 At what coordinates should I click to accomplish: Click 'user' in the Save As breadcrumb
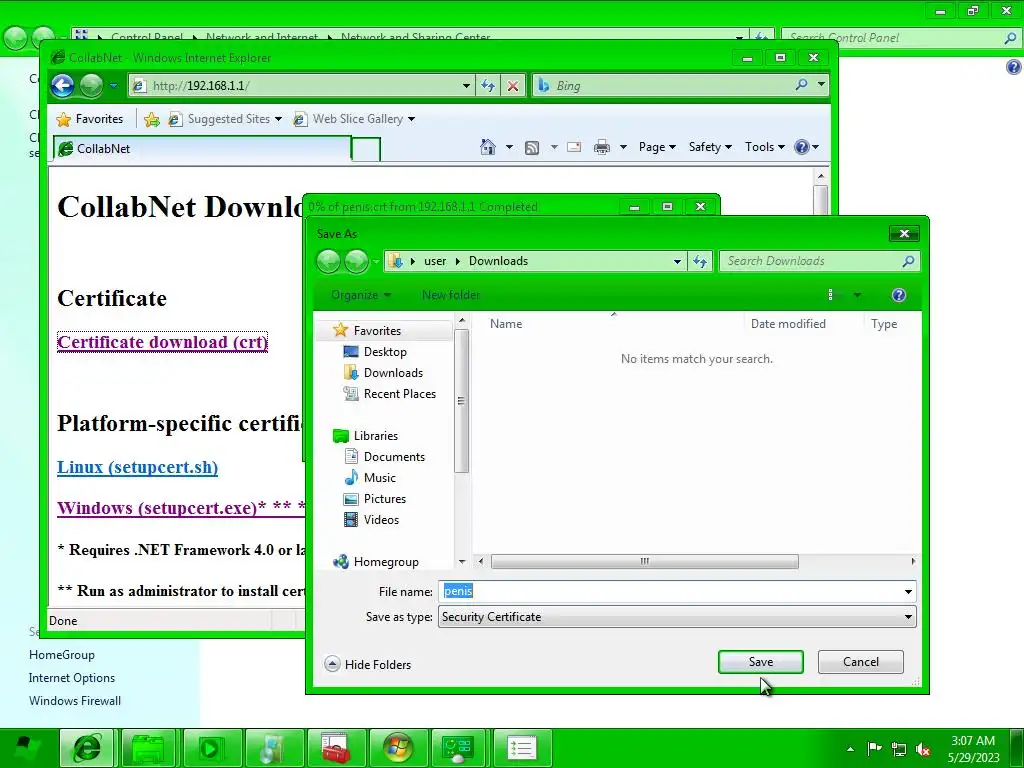pos(435,261)
